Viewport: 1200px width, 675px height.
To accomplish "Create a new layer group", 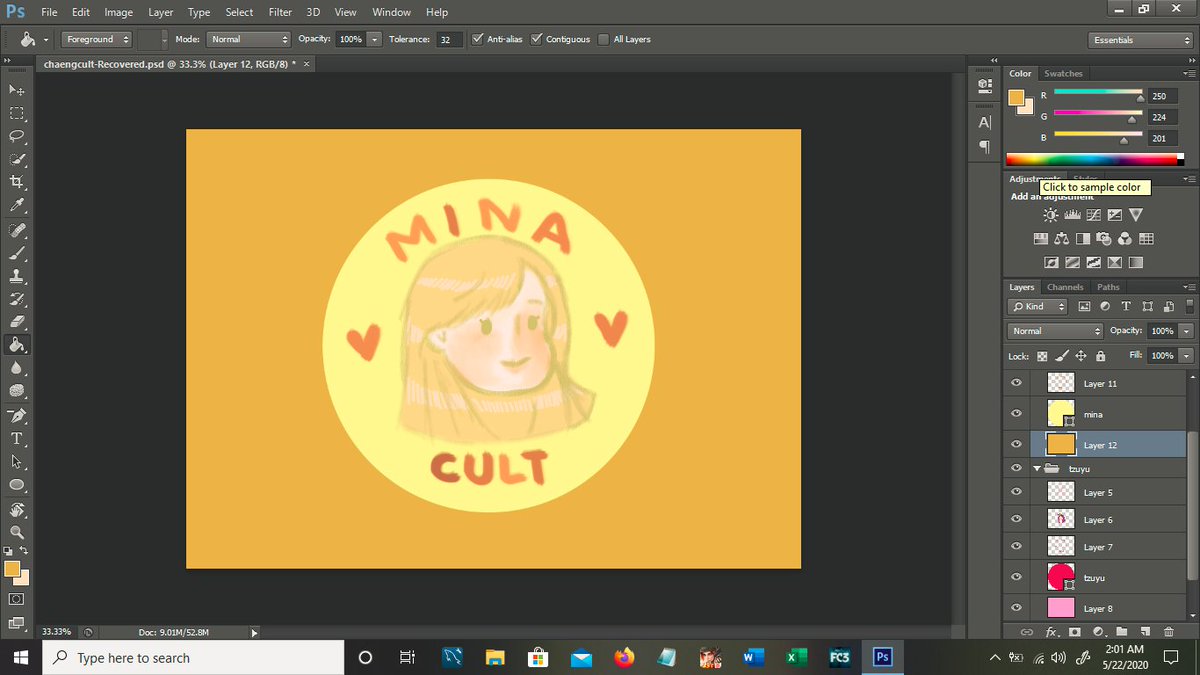I will click(x=1121, y=632).
